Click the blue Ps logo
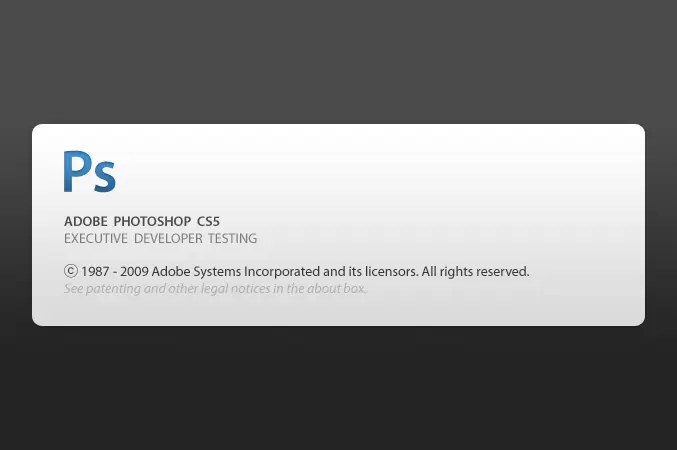The image size is (677, 450). [x=89, y=172]
